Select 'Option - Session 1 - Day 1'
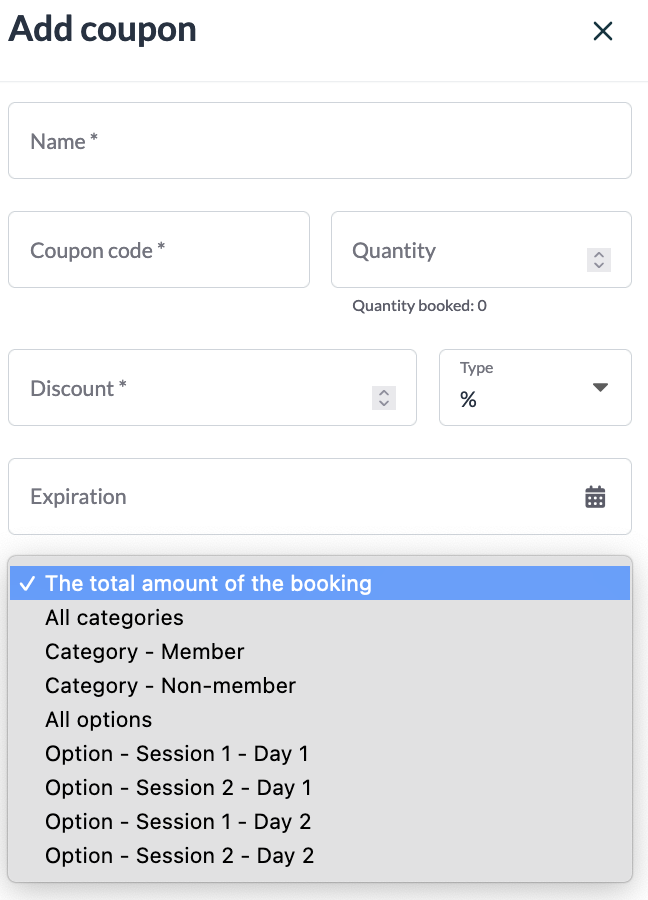The image size is (648, 900). point(177,754)
